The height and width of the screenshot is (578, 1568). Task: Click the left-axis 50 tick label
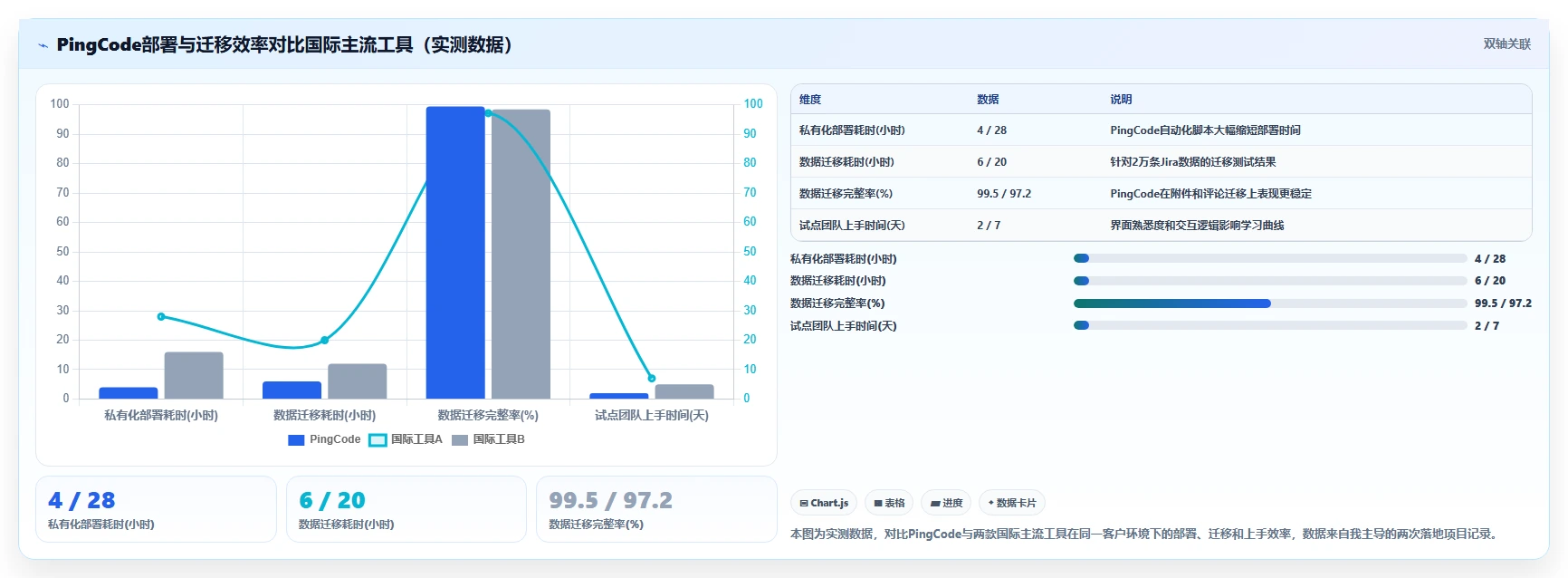[x=62, y=252]
